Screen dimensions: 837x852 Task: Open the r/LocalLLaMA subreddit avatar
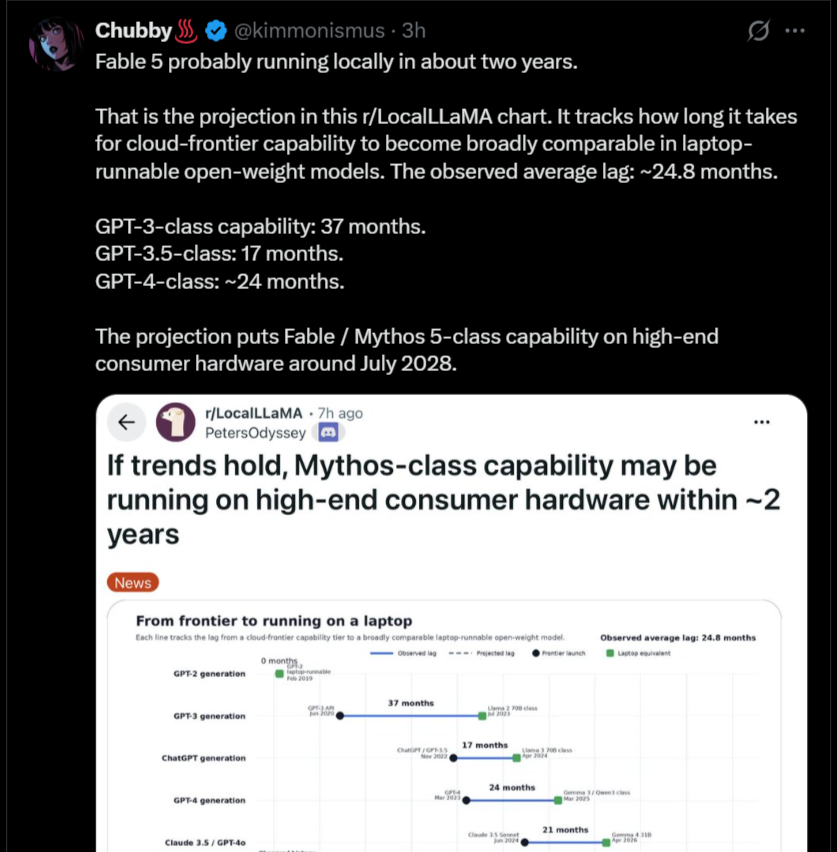(x=176, y=422)
